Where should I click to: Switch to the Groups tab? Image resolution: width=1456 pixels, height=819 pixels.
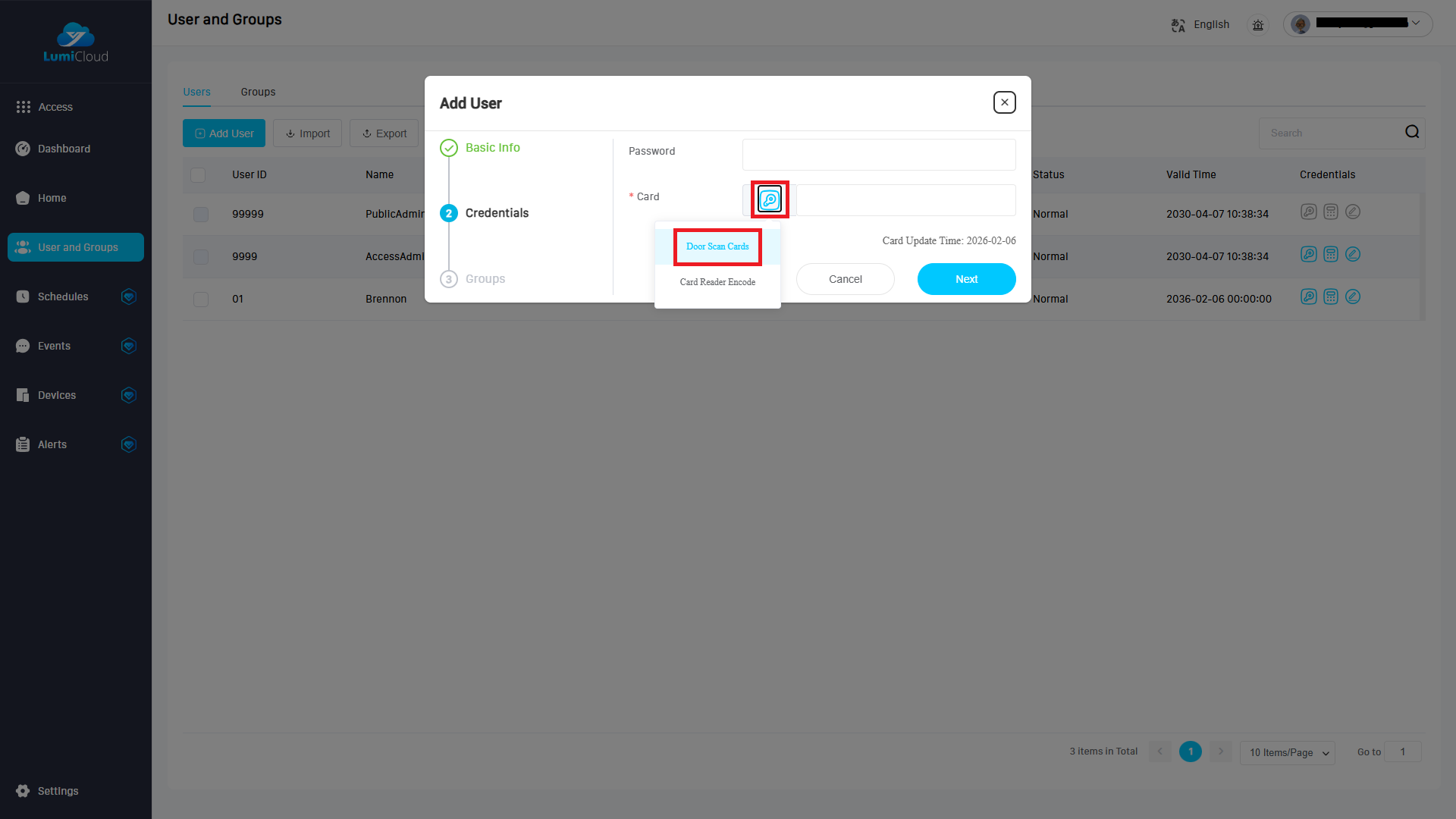(x=258, y=92)
